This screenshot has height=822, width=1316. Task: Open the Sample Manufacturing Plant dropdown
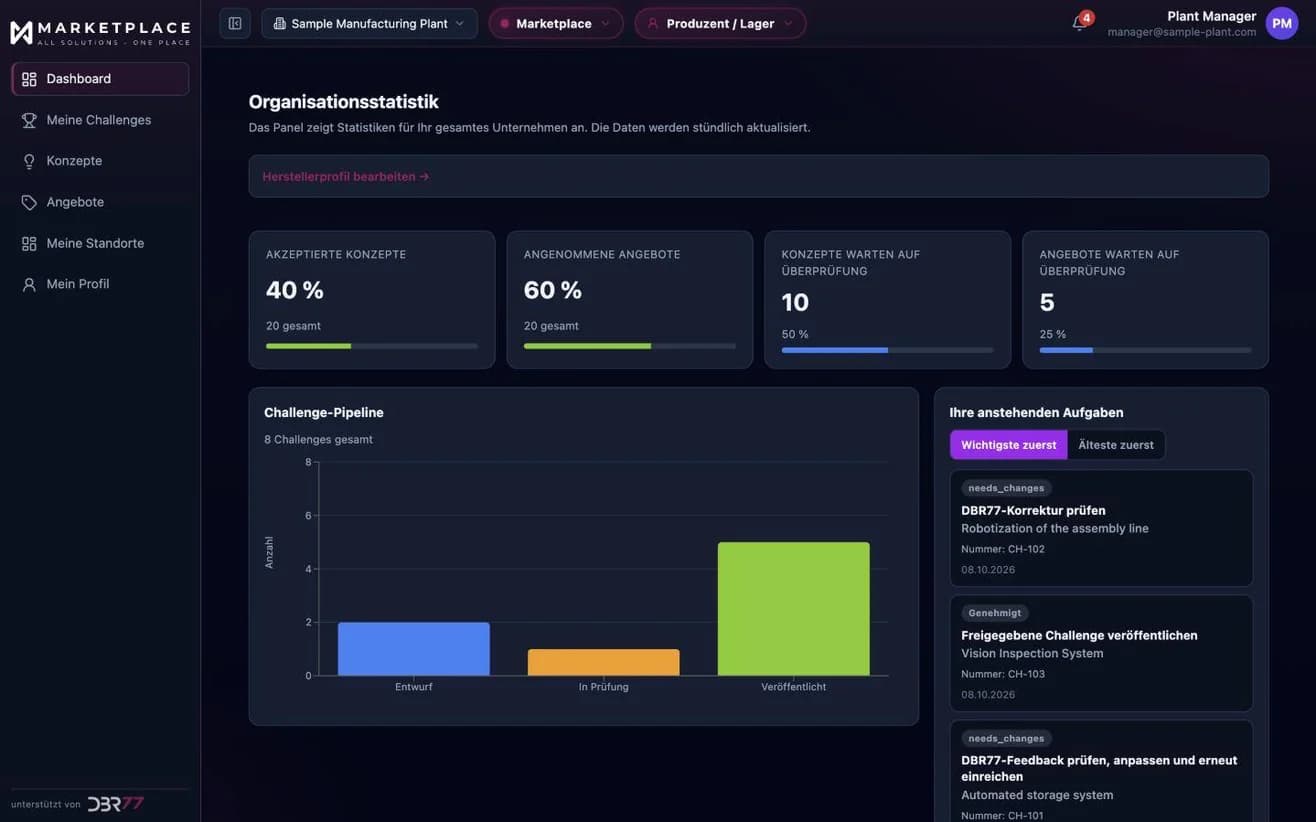(369, 23)
